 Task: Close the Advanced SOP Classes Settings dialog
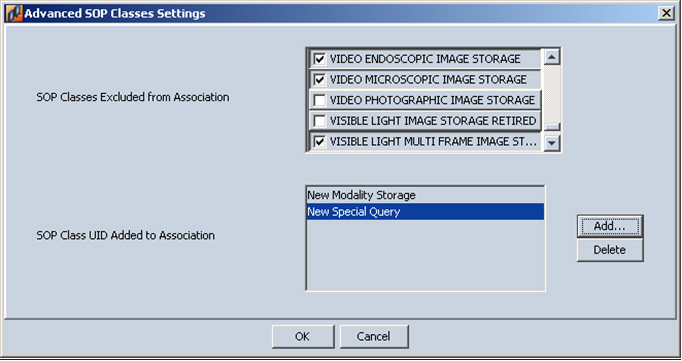(666, 13)
